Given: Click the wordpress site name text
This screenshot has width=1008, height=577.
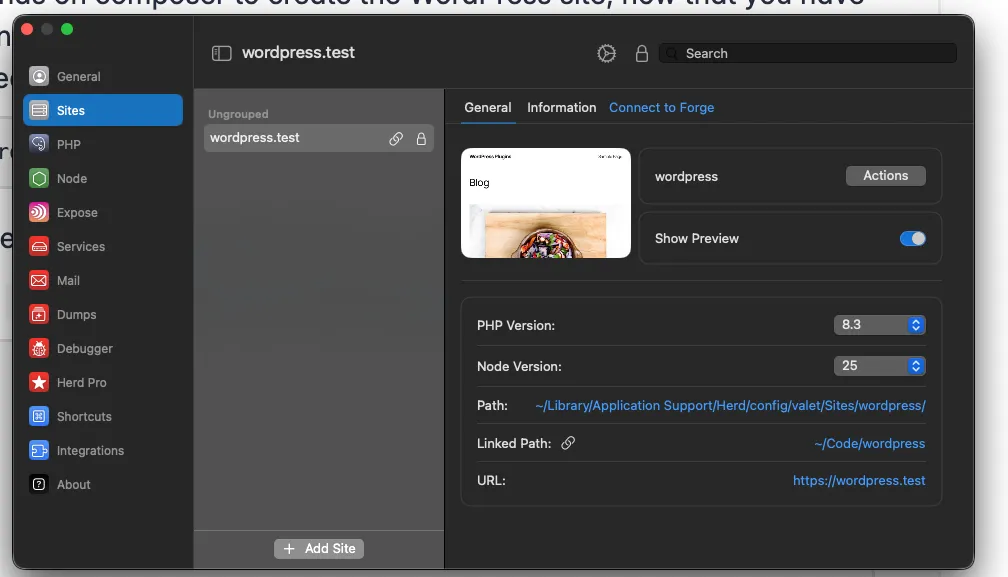Looking at the screenshot, I should [x=686, y=177].
